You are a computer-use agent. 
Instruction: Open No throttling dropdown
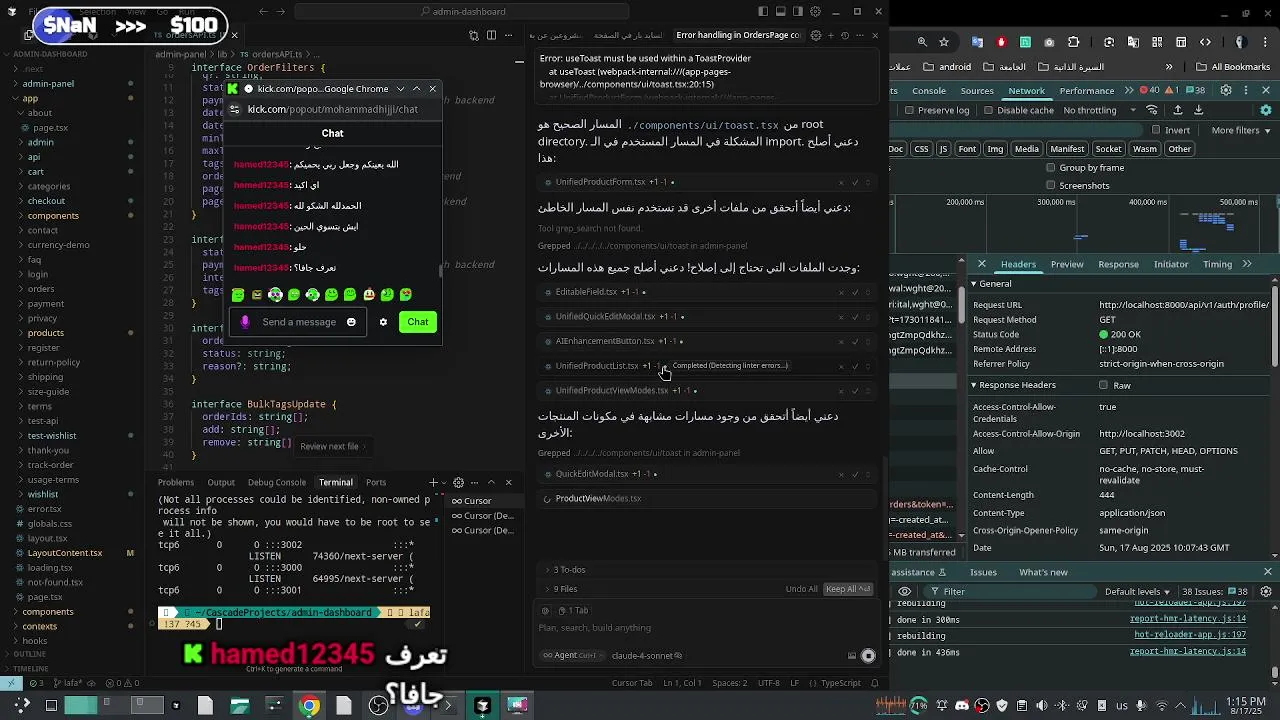pyautogui.click(x=1098, y=110)
